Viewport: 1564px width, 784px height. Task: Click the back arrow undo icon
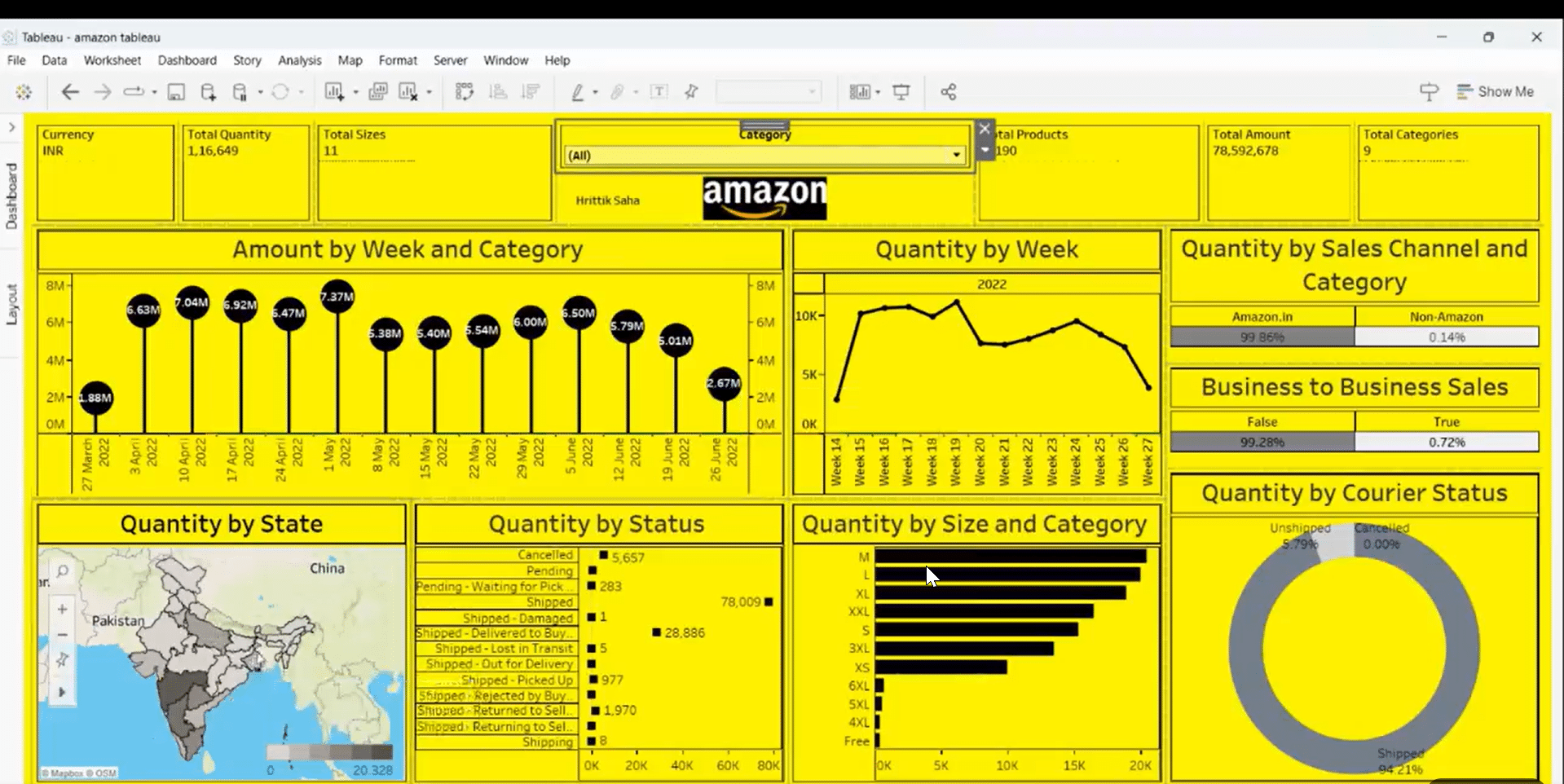70,92
